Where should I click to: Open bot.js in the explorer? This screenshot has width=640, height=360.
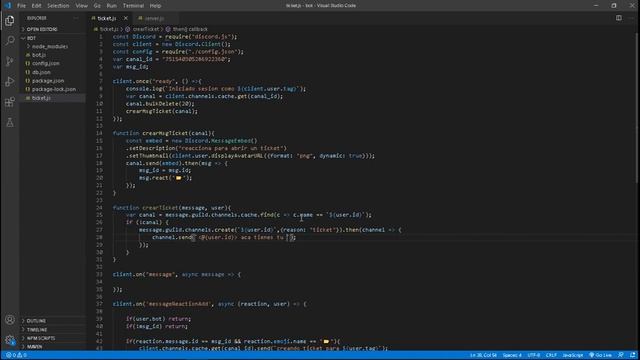pos(39,55)
